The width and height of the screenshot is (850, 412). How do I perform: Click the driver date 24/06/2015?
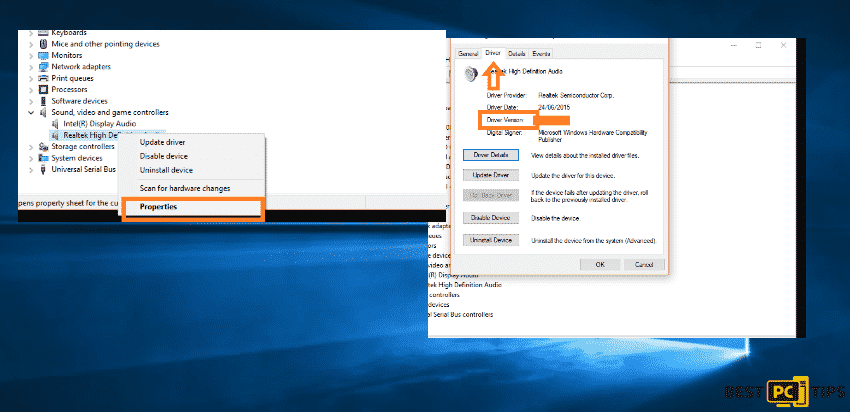pos(553,107)
